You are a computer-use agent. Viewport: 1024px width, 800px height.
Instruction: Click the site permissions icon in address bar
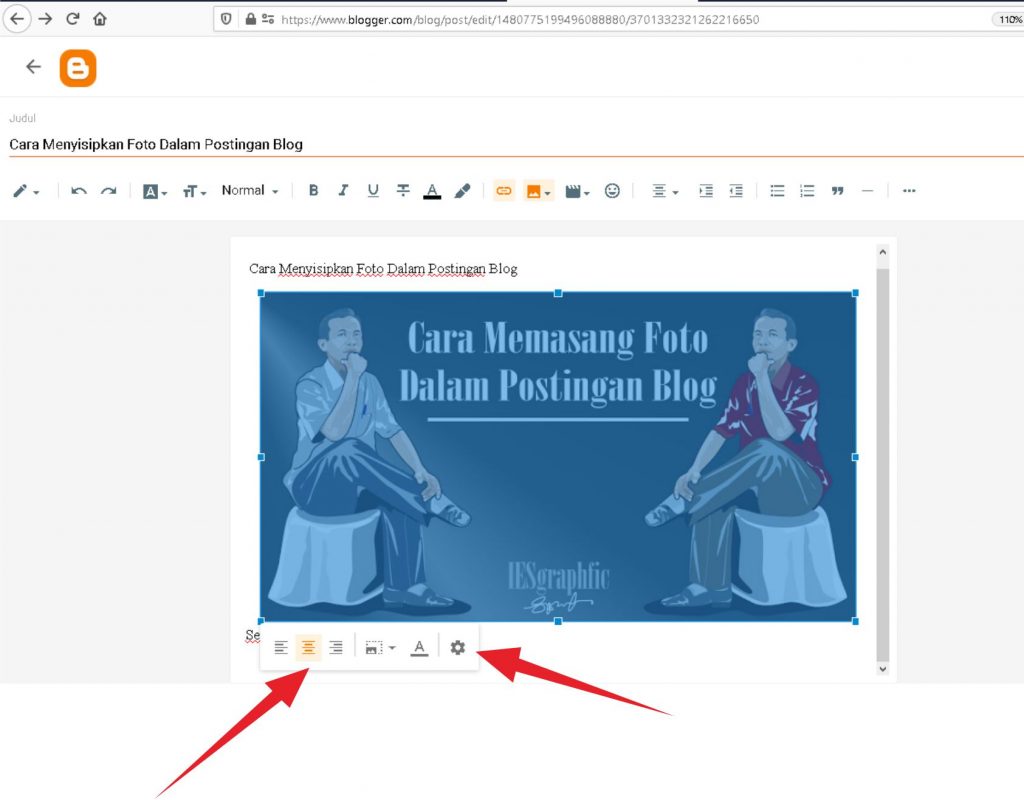click(268, 19)
